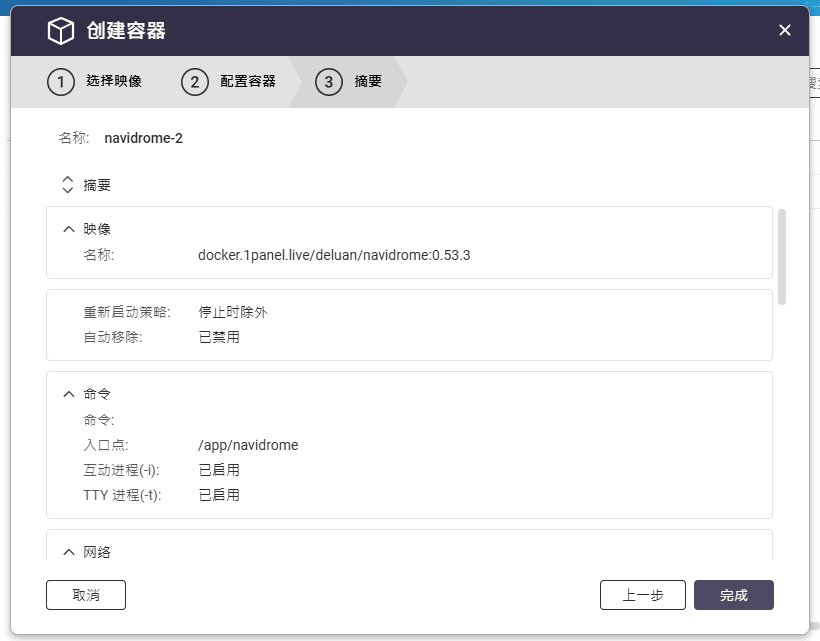Go to step 1 选择映像
Viewport: 820px width, 641px height.
click(x=95, y=82)
